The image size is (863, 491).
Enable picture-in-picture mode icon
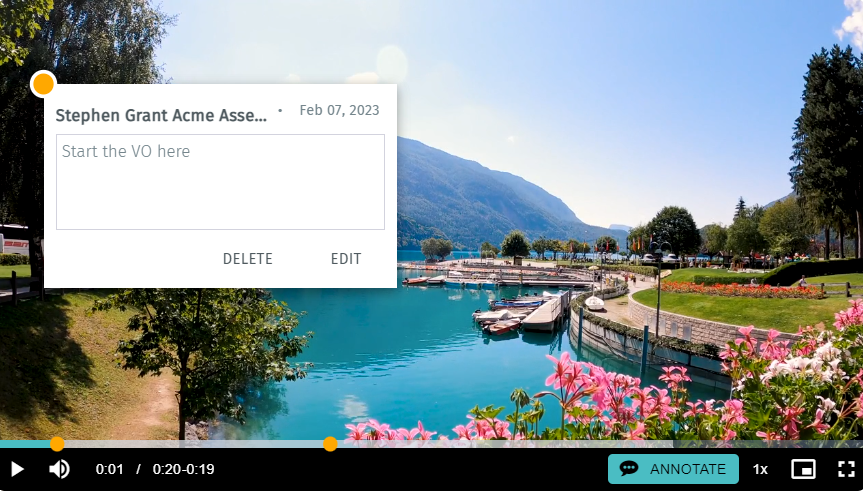pos(803,470)
